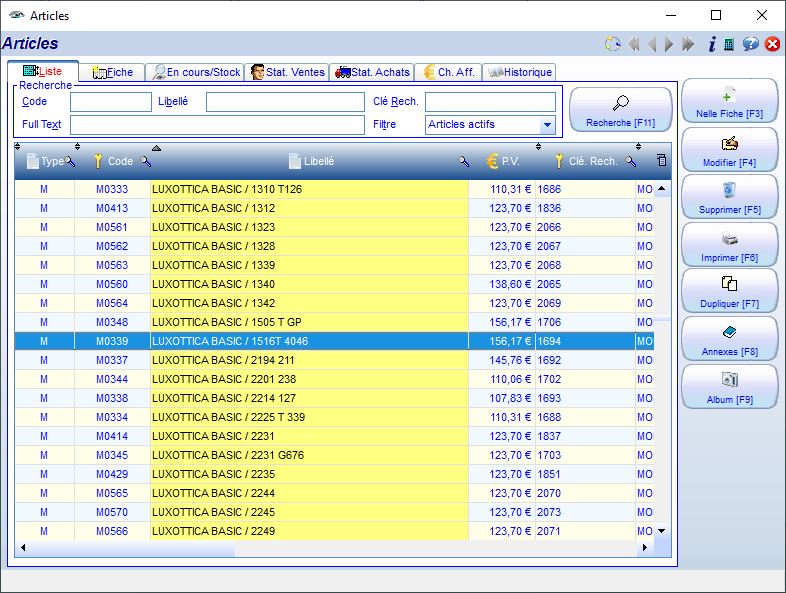Viewport: 786px width, 593px height.
Task: Click code cell M0344
Action: [x=112, y=379]
